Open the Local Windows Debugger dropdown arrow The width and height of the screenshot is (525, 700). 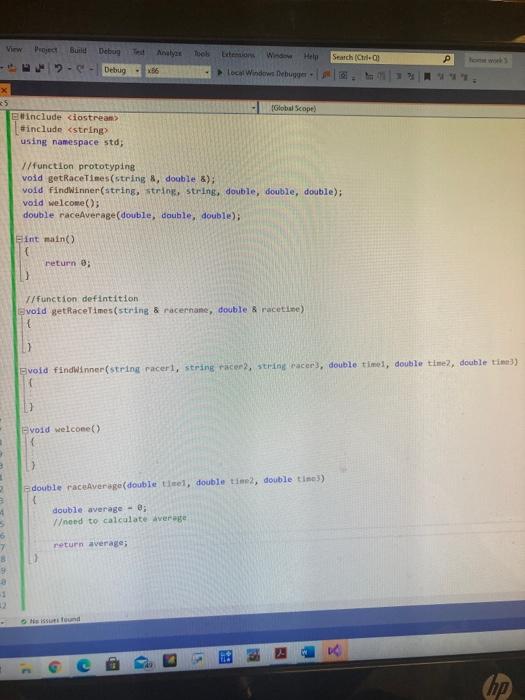pyautogui.click(x=311, y=74)
